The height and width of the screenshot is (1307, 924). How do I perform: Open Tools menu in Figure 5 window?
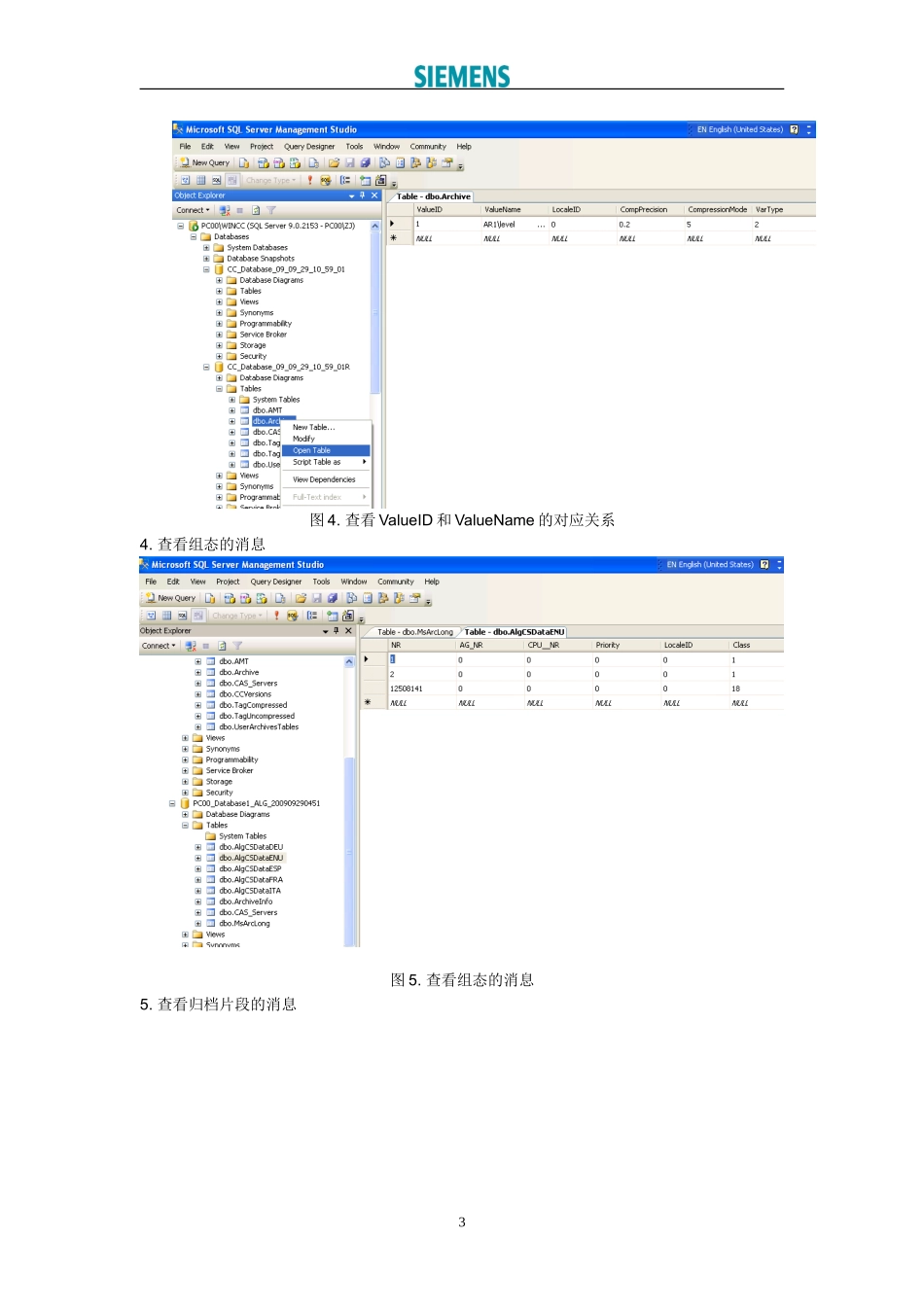(x=321, y=582)
